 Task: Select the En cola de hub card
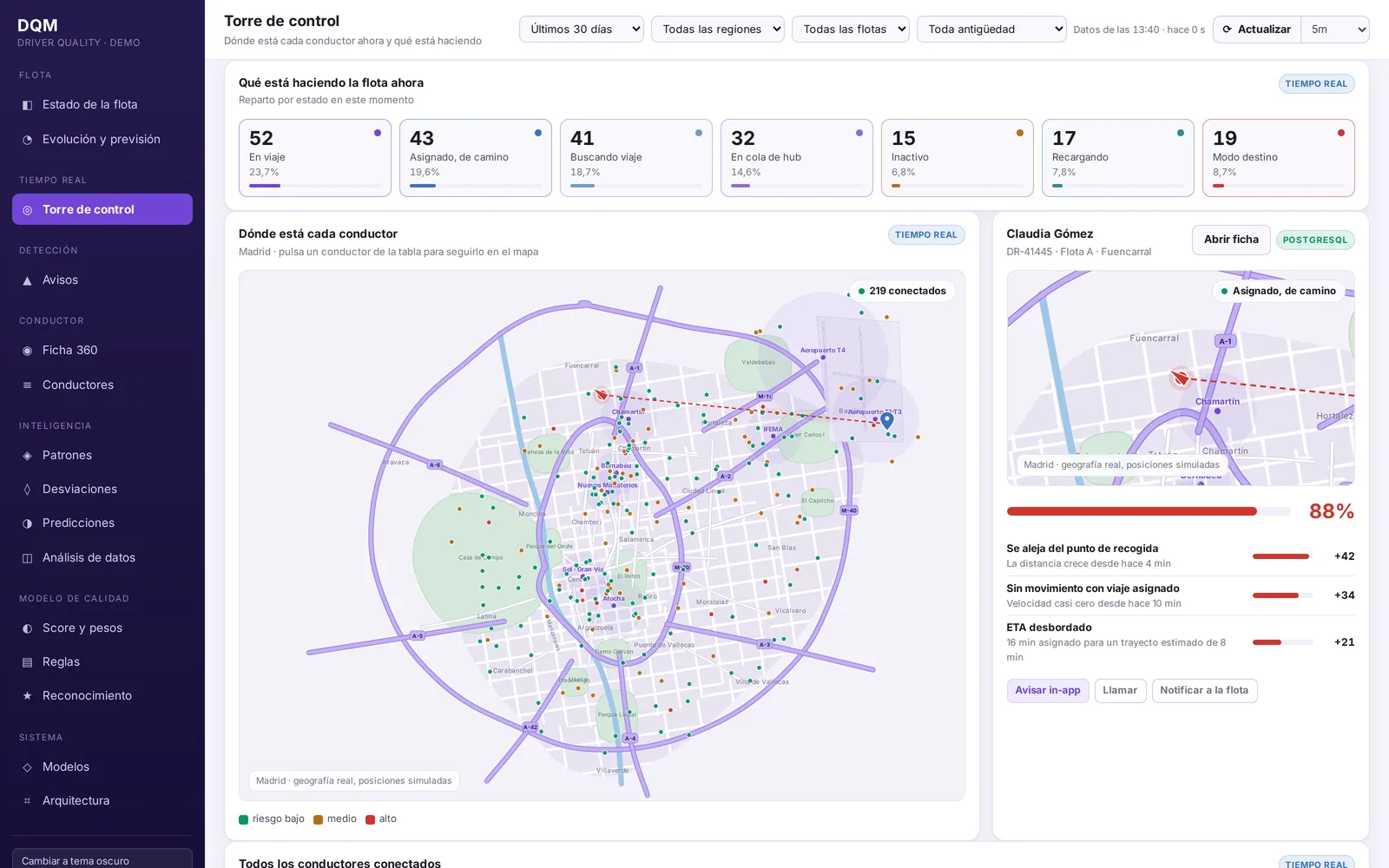797,158
